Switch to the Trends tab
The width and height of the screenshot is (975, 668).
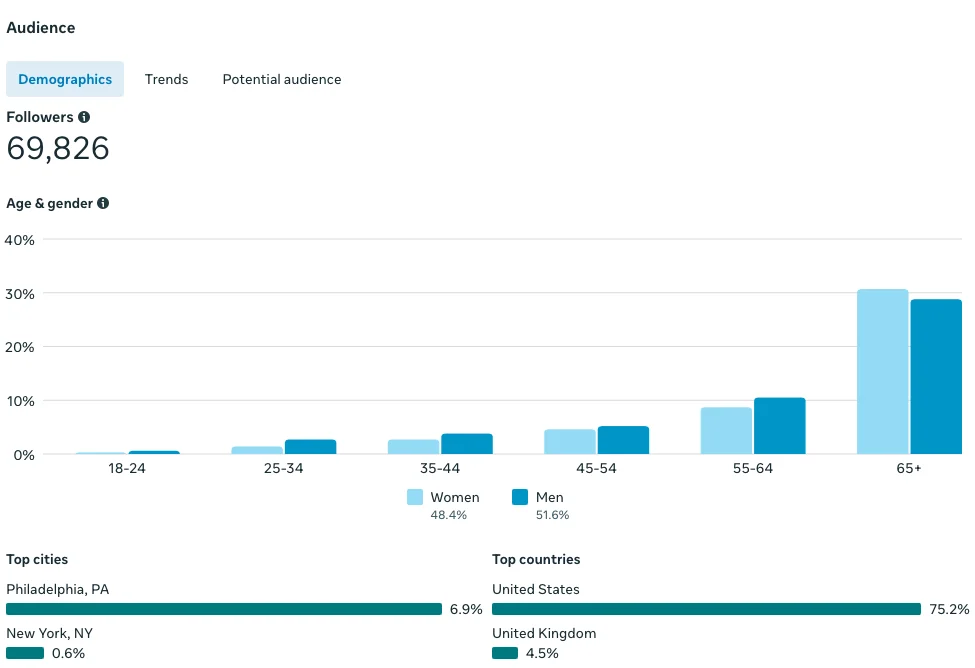tap(166, 79)
